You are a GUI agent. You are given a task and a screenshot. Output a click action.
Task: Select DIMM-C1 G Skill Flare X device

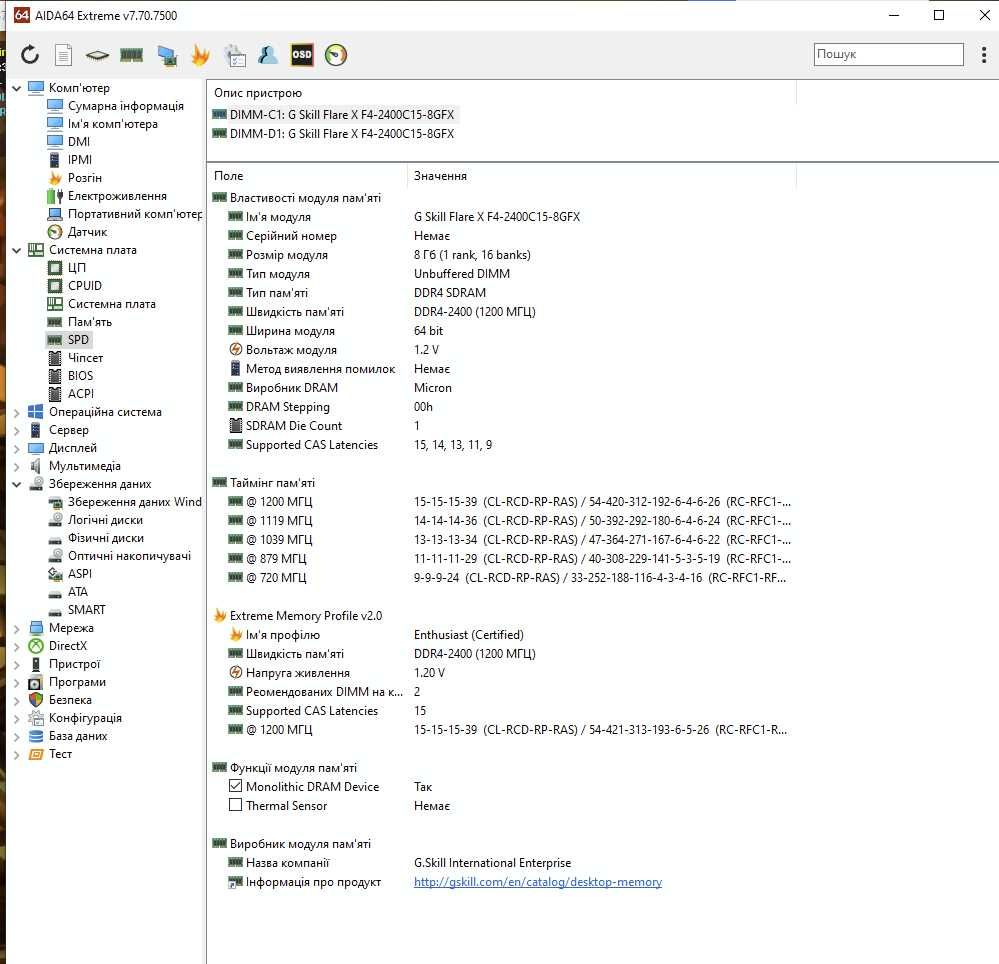tap(334, 115)
